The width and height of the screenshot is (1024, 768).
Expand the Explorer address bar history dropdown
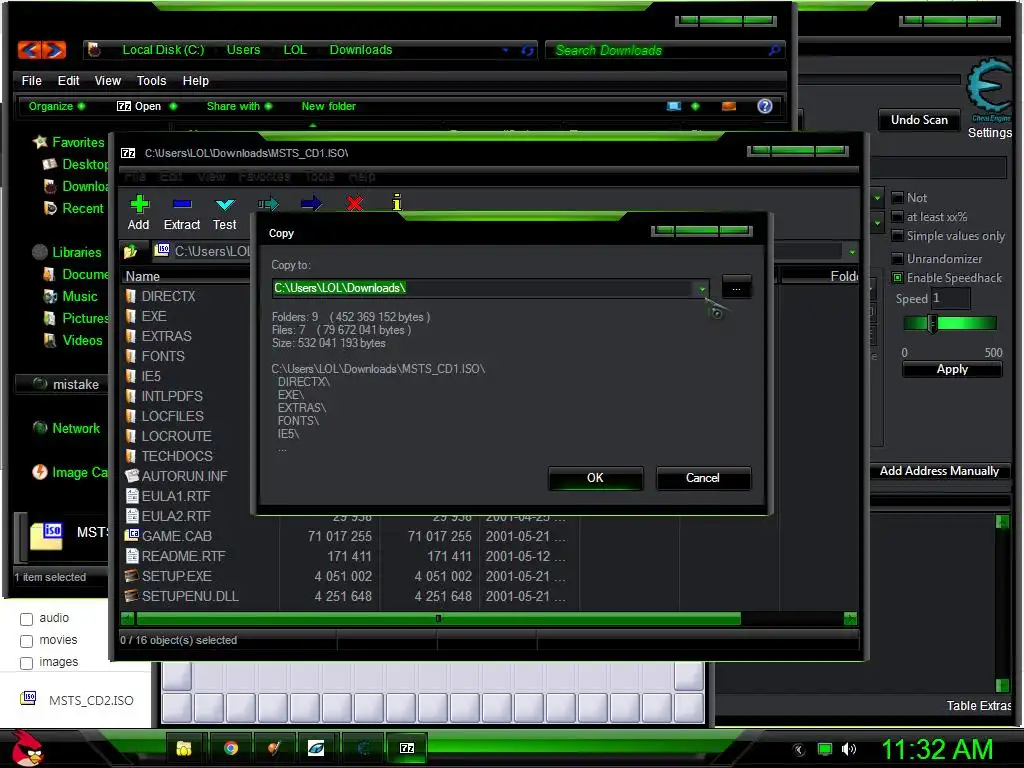tap(505, 50)
